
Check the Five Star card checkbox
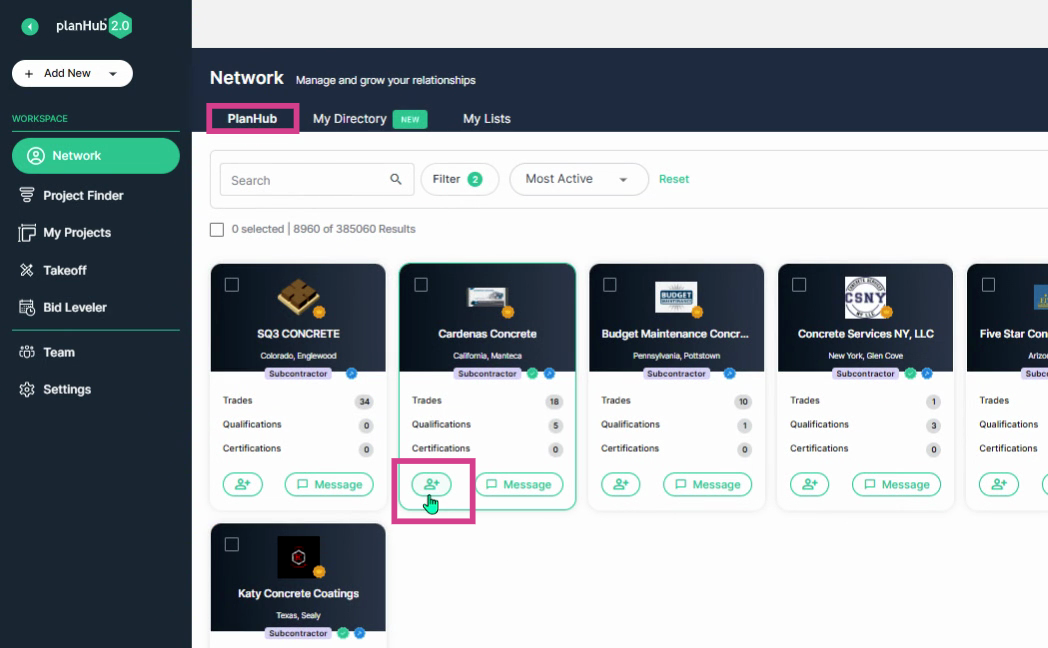[x=989, y=285]
